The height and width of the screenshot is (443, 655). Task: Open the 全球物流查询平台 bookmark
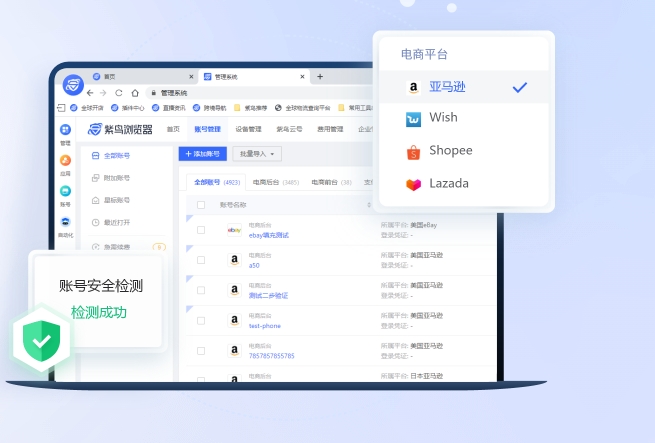[x=302, y=108]
